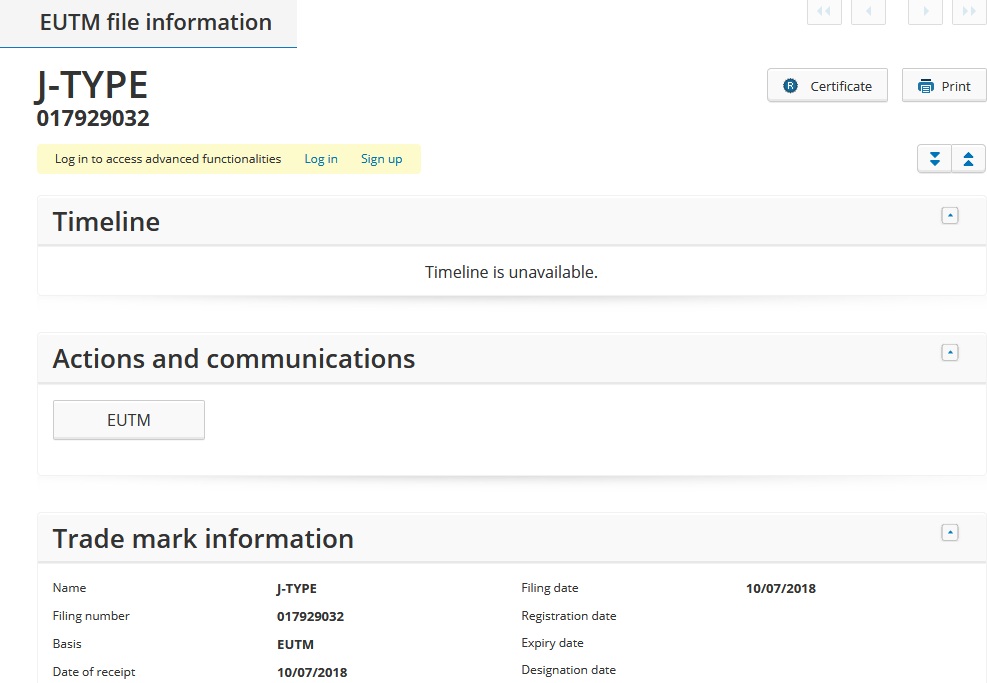This screenshot has width=987, height=683.
Task: Expand all sections with double-down arrow icon
Action: (934, 159)
